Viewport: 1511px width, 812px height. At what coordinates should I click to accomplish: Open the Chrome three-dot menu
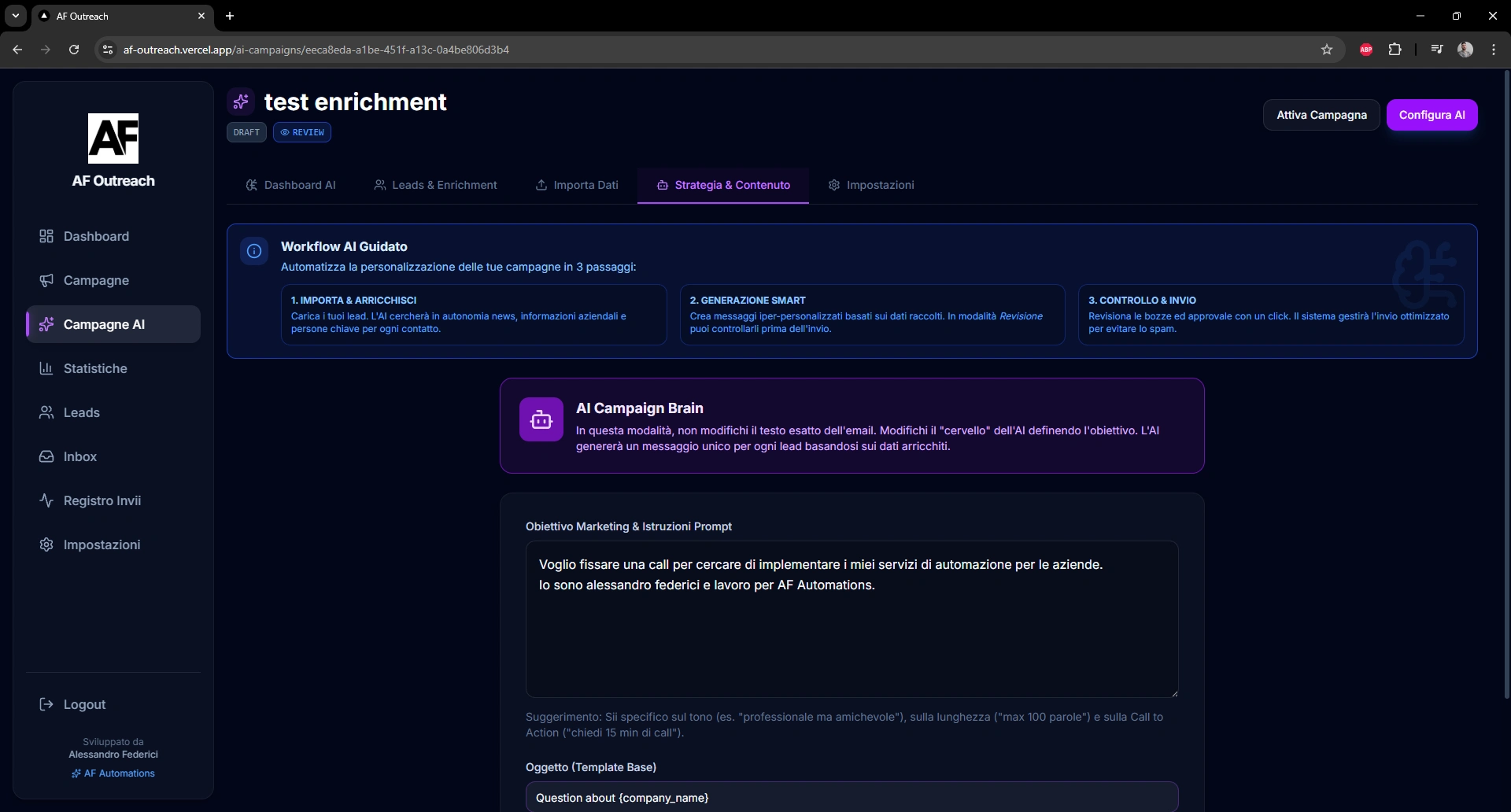click(1494, 50)
